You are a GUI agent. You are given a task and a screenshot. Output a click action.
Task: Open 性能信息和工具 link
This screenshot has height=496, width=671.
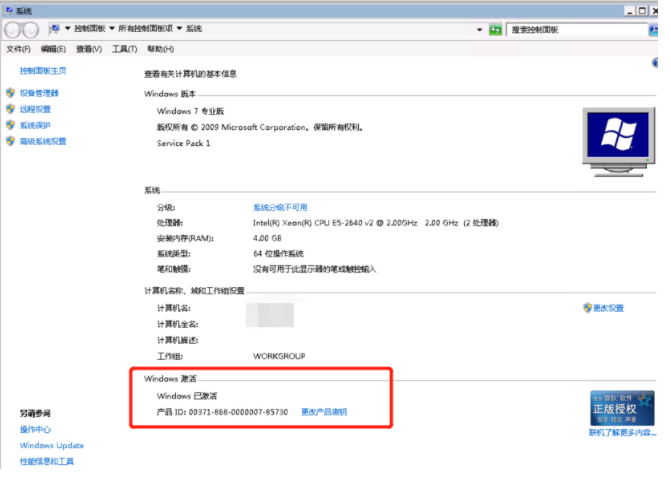pos(47,461)
